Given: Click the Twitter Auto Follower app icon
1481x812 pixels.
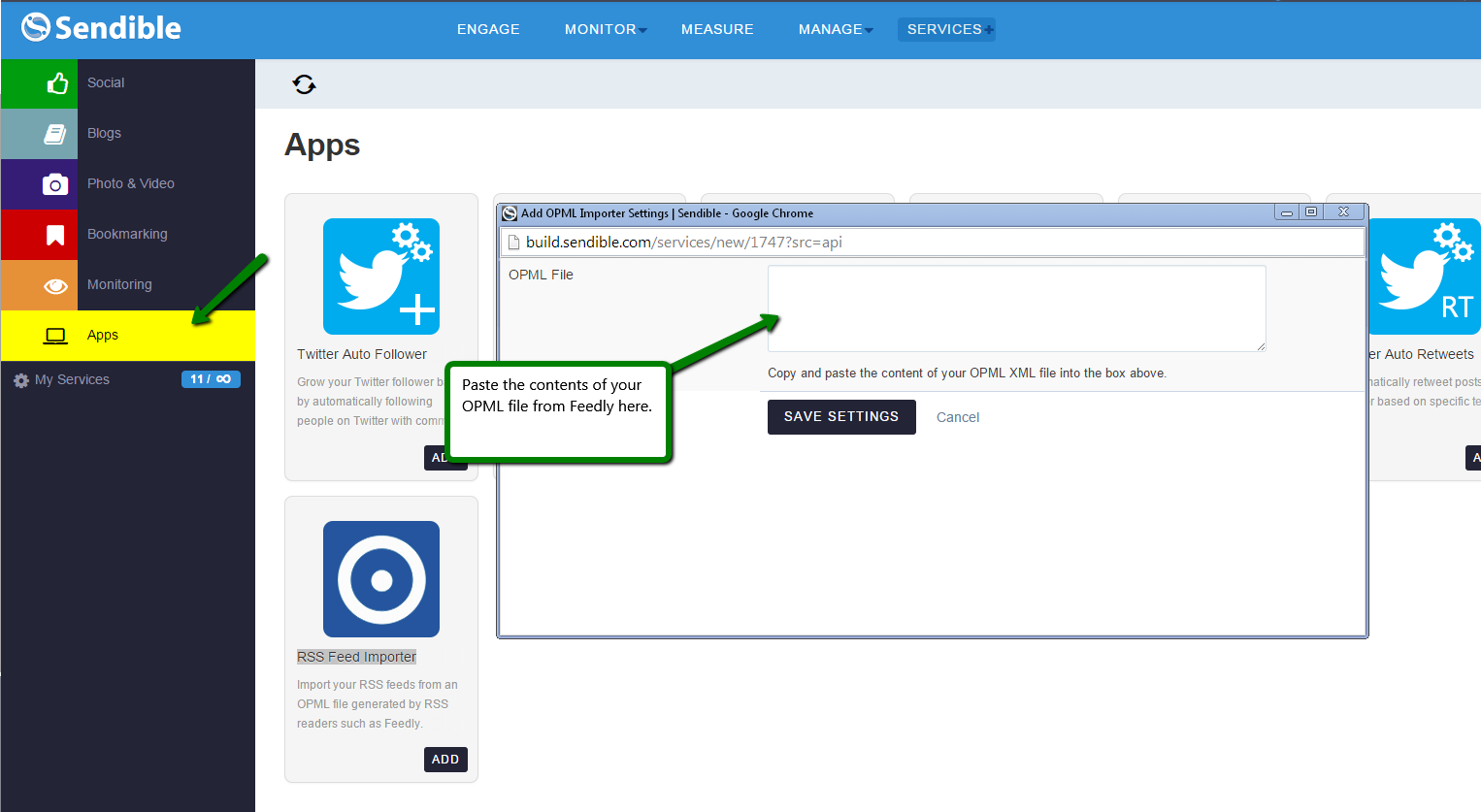Looking at the screenshot, I should click(x=381, y=276).
